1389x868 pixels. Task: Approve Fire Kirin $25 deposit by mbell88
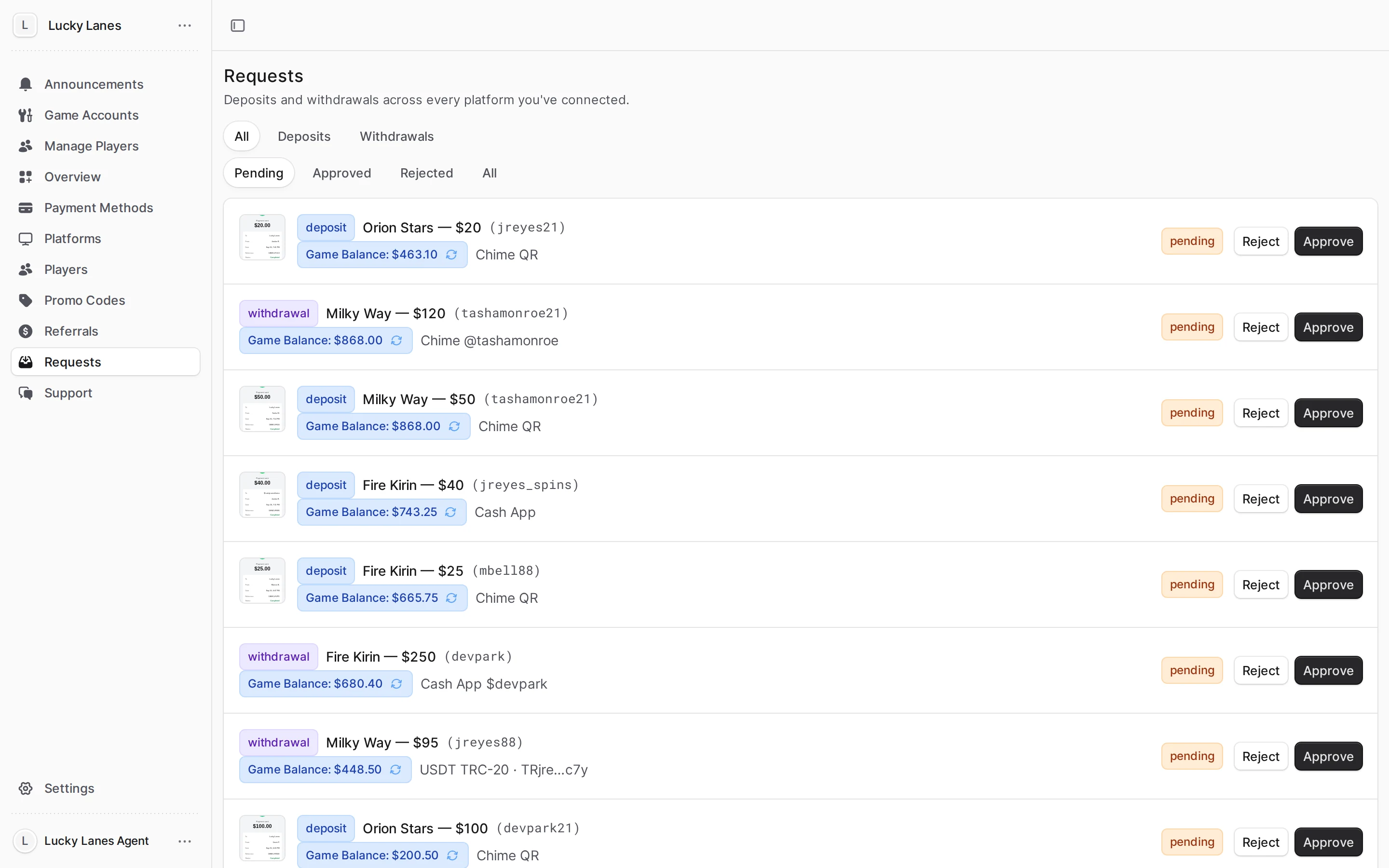[x=1328, y=584]
